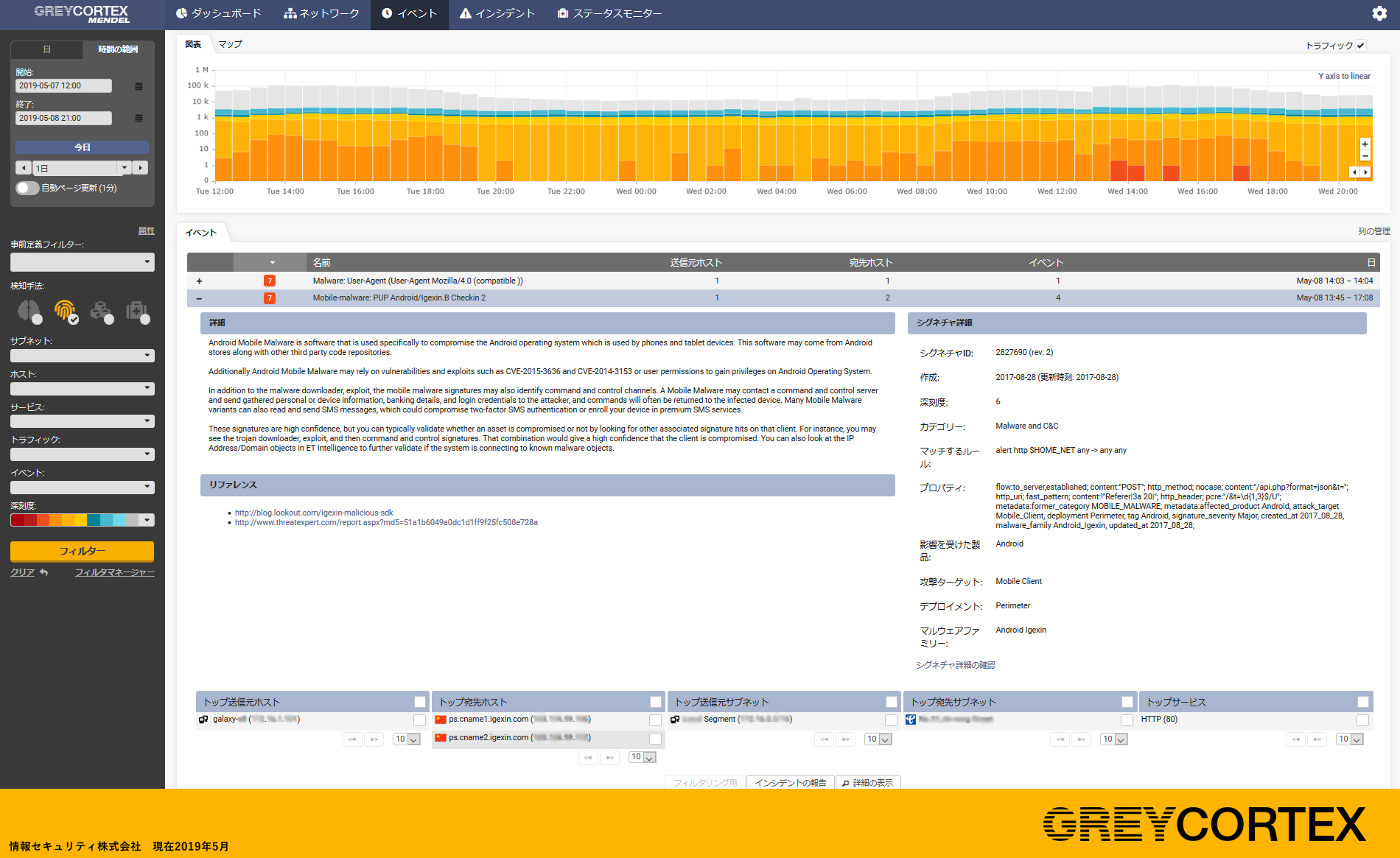Viewport: 1400px width, 858px height.
Task: Check ps.cname1.igexin.com row checkbox
Action: pyautogui.click(x=656, y=720)
